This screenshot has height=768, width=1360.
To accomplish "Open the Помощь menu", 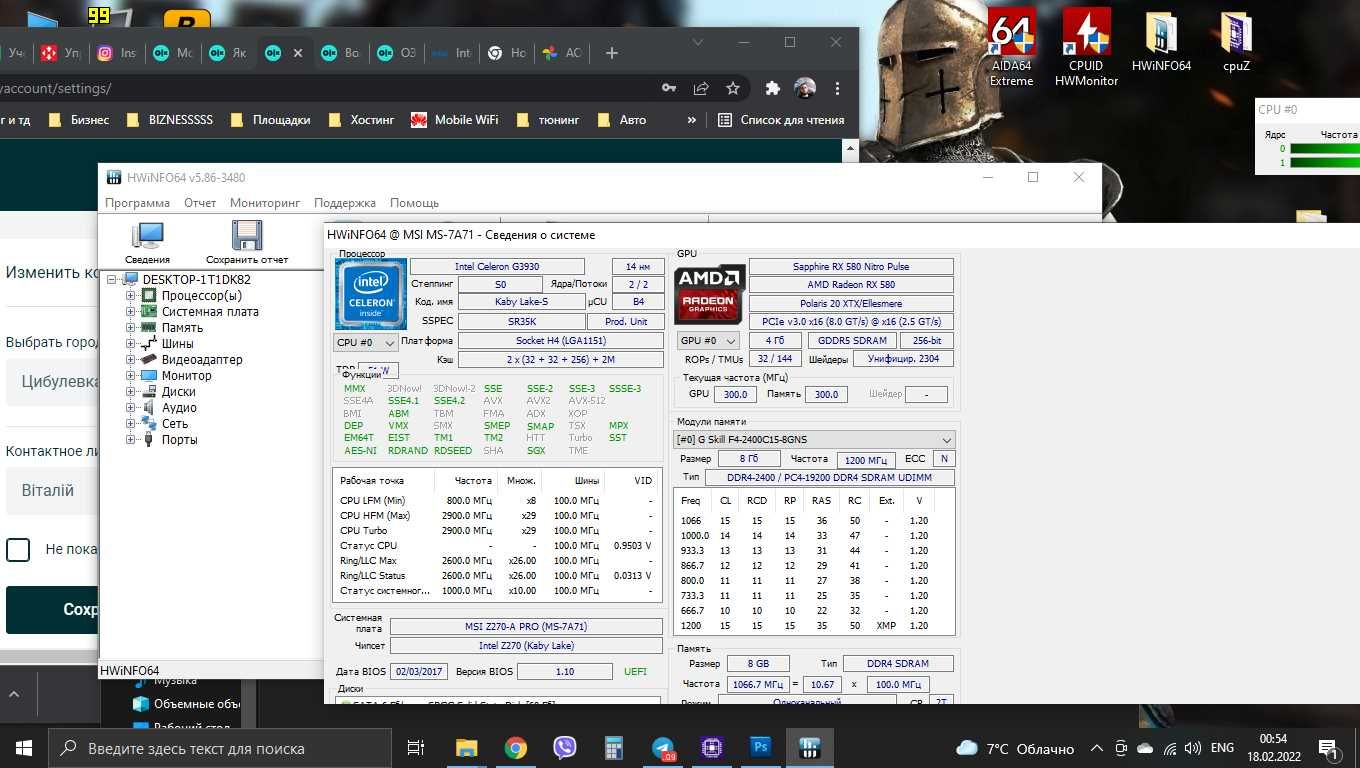I will pos(414,203).
